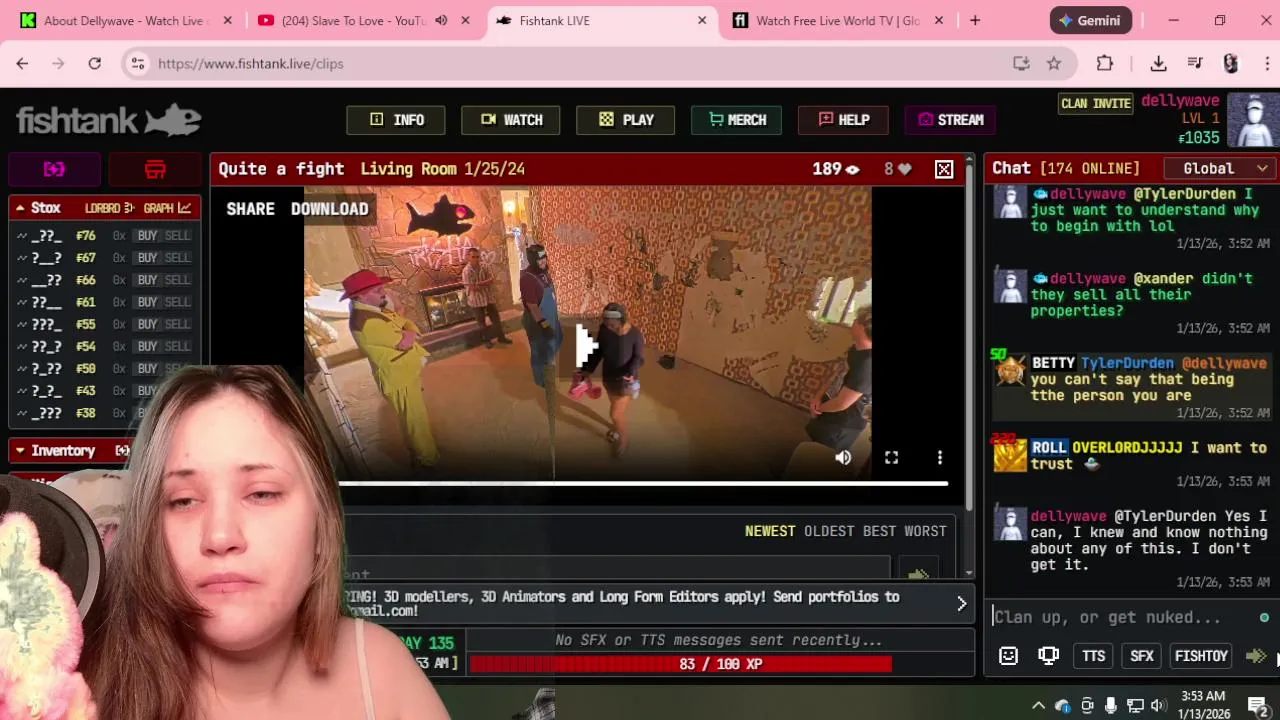The width and height of the screenshot is (1280, 720).
Task: Go back to the previous page
Action: point(22,63)
